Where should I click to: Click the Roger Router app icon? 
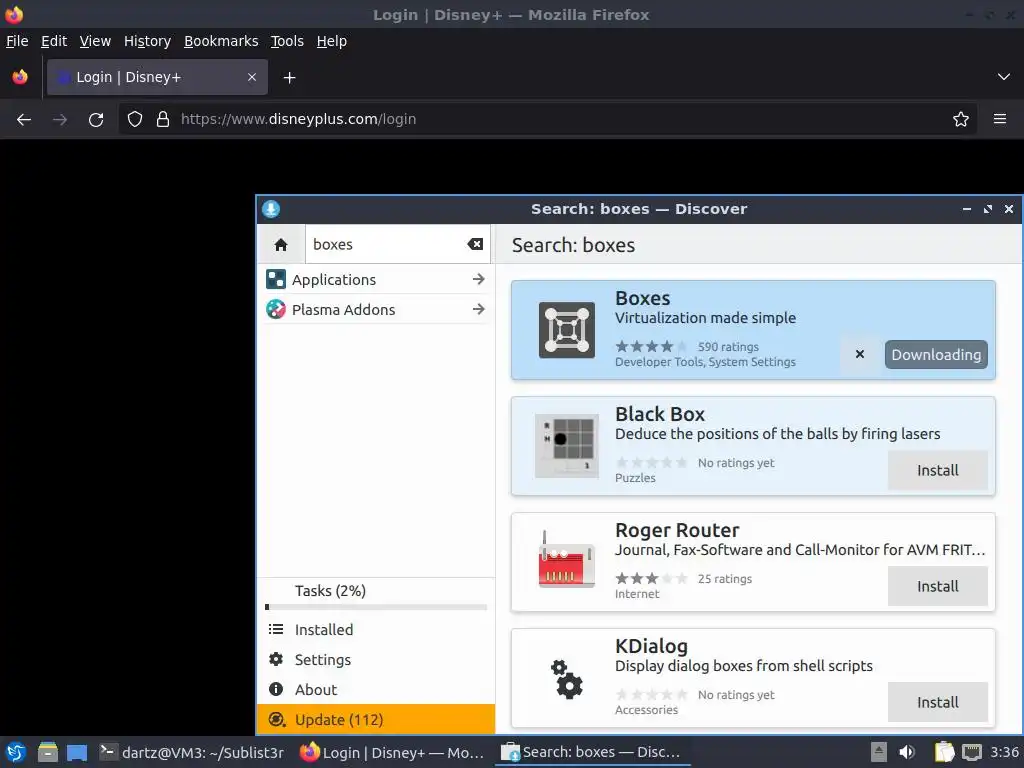(x=566, y=560)
